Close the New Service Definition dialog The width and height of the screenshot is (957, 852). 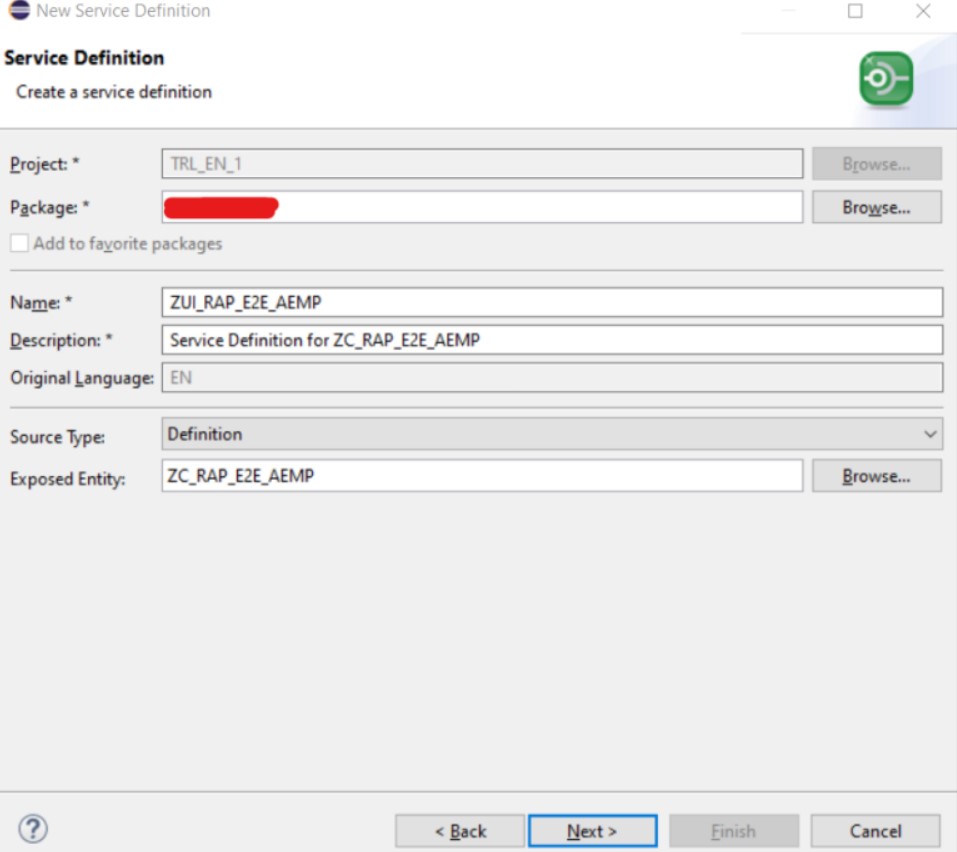point(923,12)
